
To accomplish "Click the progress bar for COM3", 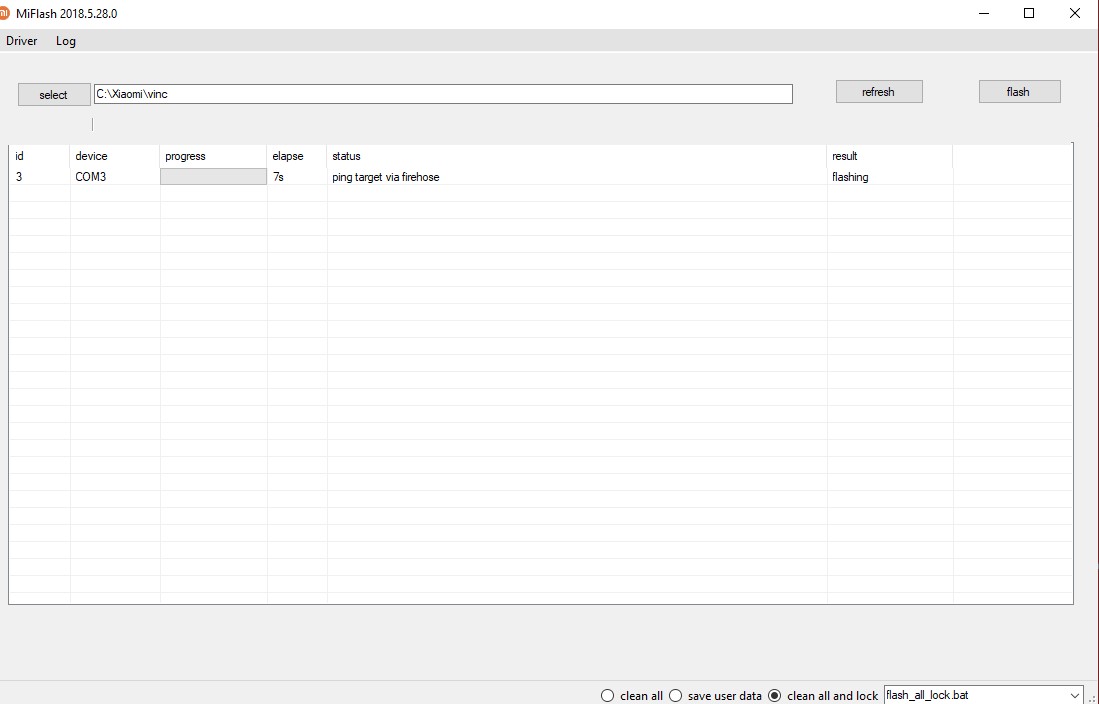I will [213, 177].
